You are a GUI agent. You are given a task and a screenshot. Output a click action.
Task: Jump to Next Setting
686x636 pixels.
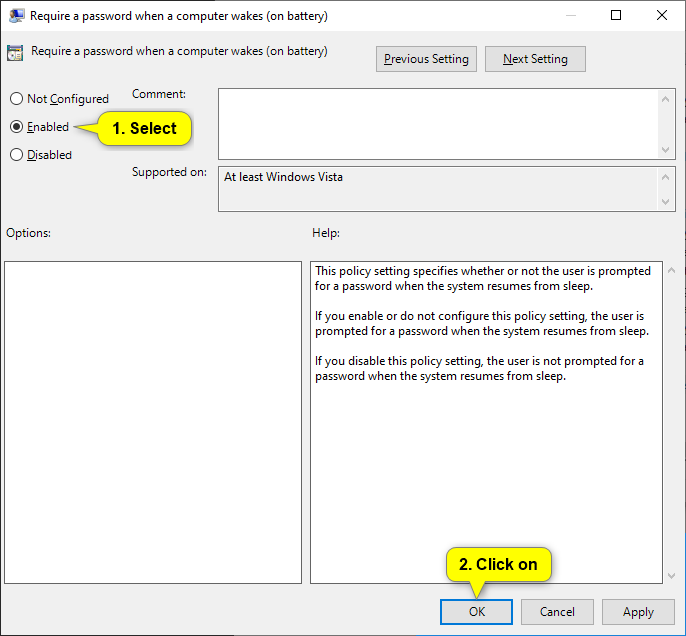pos(535,59)
